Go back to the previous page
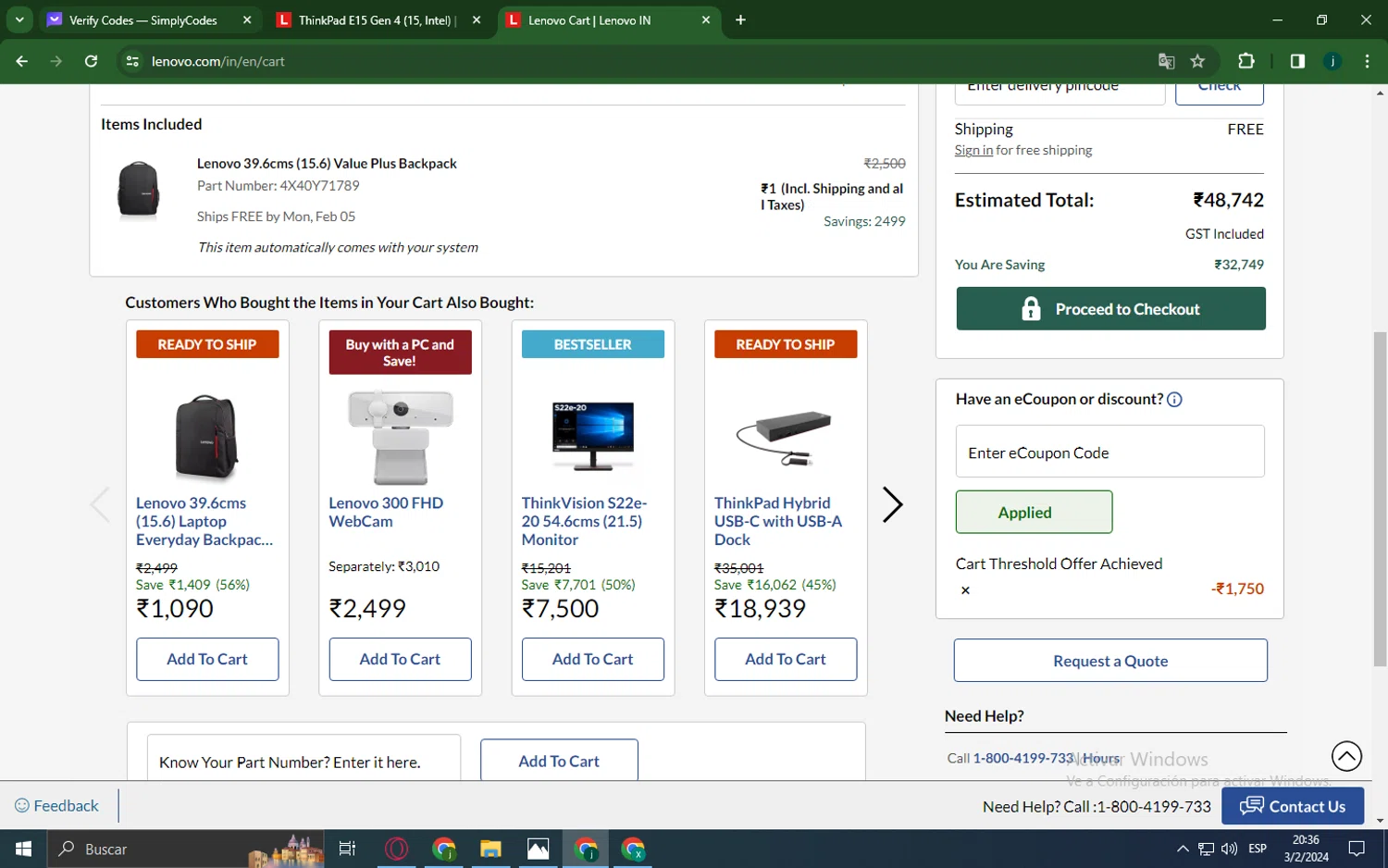1388x868 pixels. click(x=22, y=61)
